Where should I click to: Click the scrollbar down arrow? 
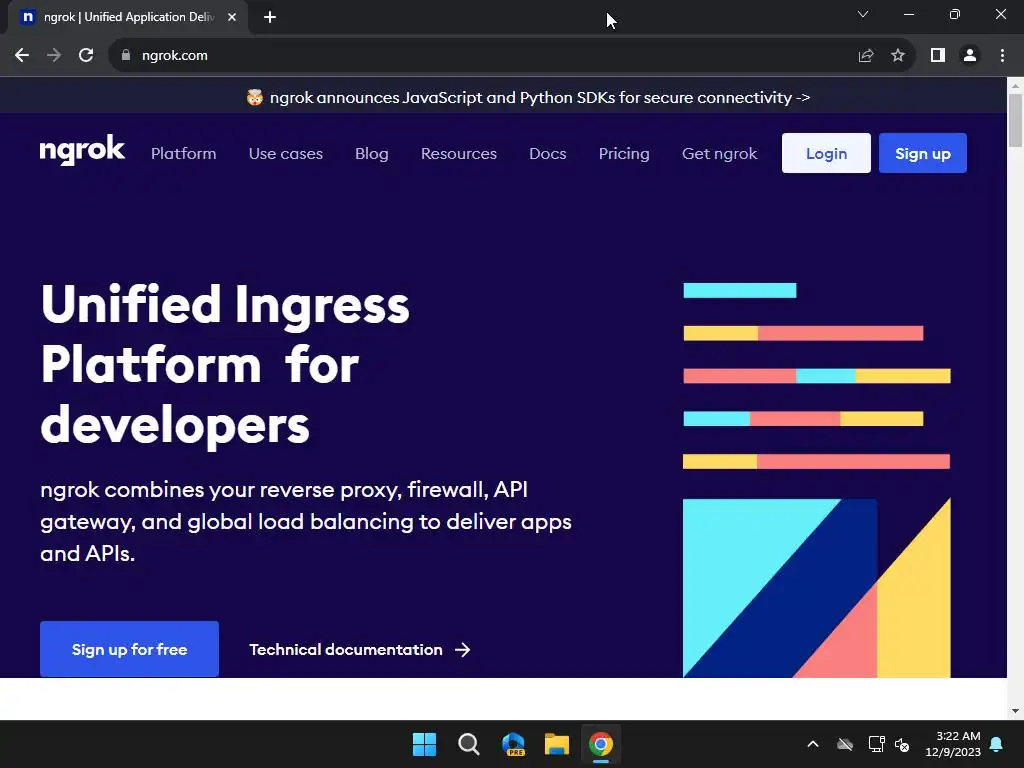click(1015, 711)
